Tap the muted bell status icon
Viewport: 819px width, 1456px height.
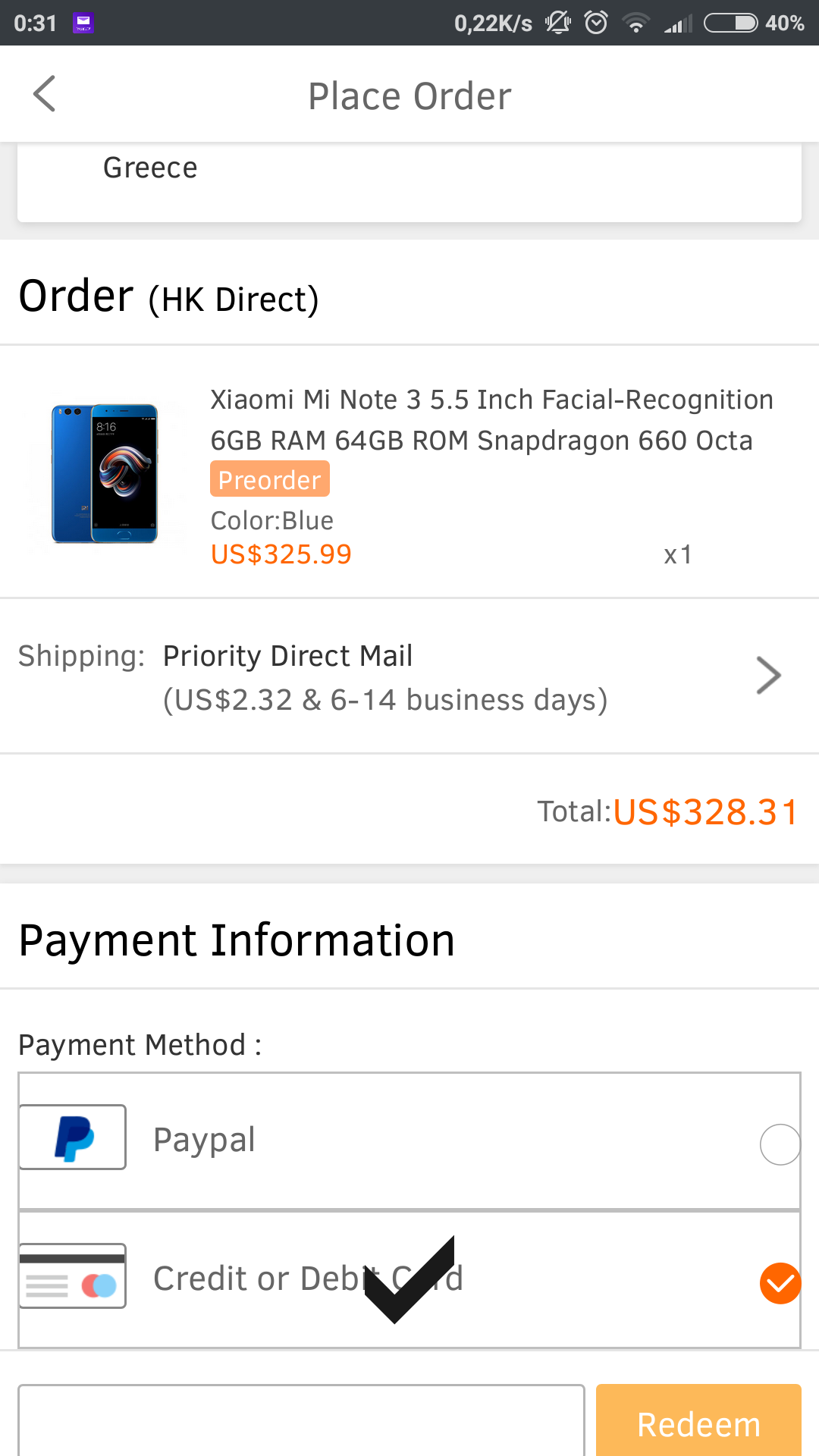pyautogui.click(x=558, y=23)
